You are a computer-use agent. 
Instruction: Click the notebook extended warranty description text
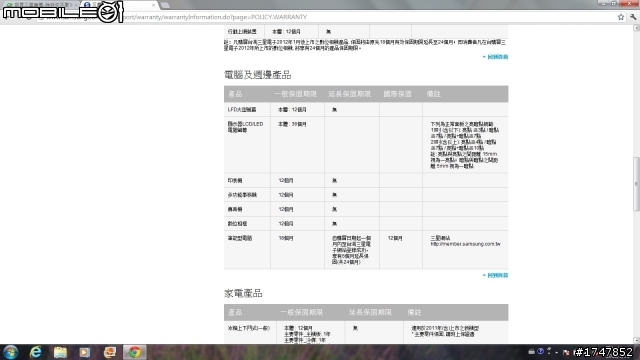[x=351, y=250]
